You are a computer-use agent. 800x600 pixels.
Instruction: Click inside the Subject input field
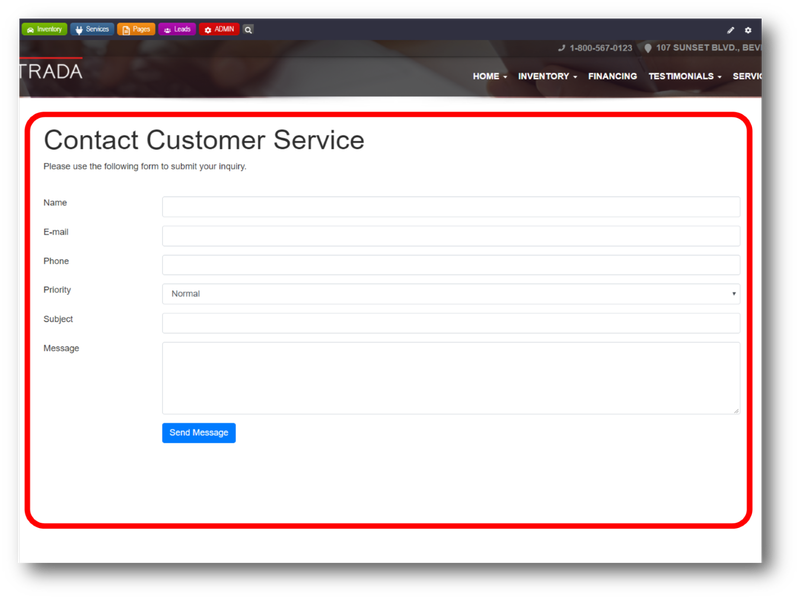point(451,323)
